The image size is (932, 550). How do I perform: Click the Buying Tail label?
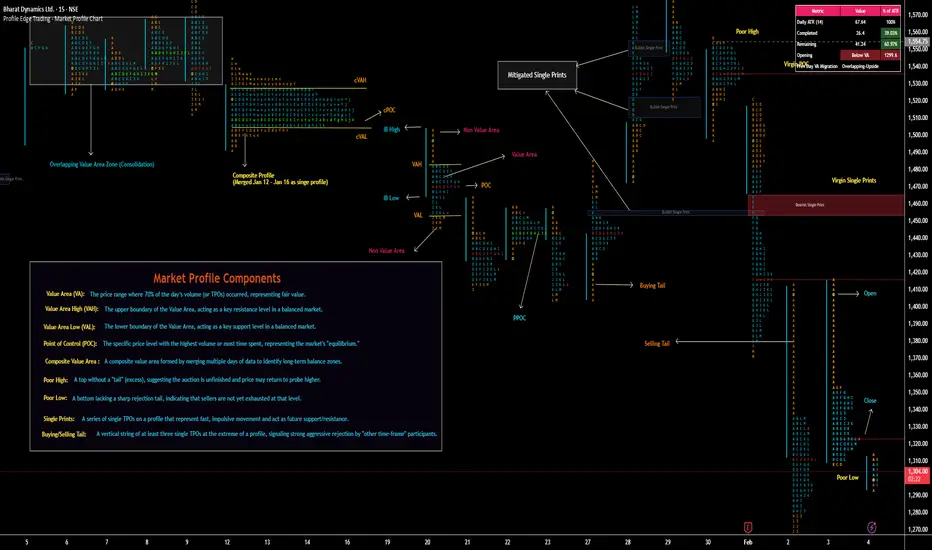652,285
